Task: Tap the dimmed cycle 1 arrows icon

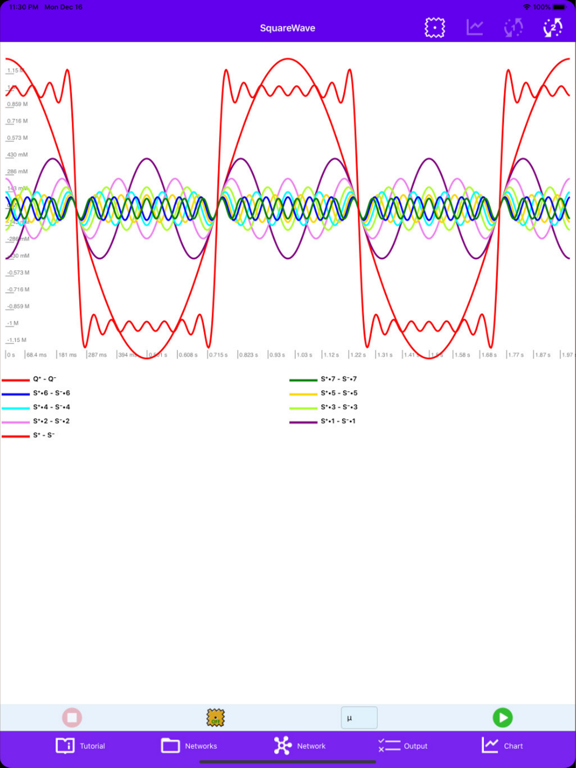Action: click(x=513, y=27)
